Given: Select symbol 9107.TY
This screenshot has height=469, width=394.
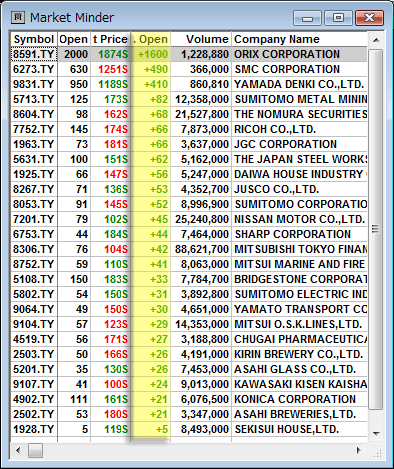Looking at the screenshot, I should tap(34, 384).
